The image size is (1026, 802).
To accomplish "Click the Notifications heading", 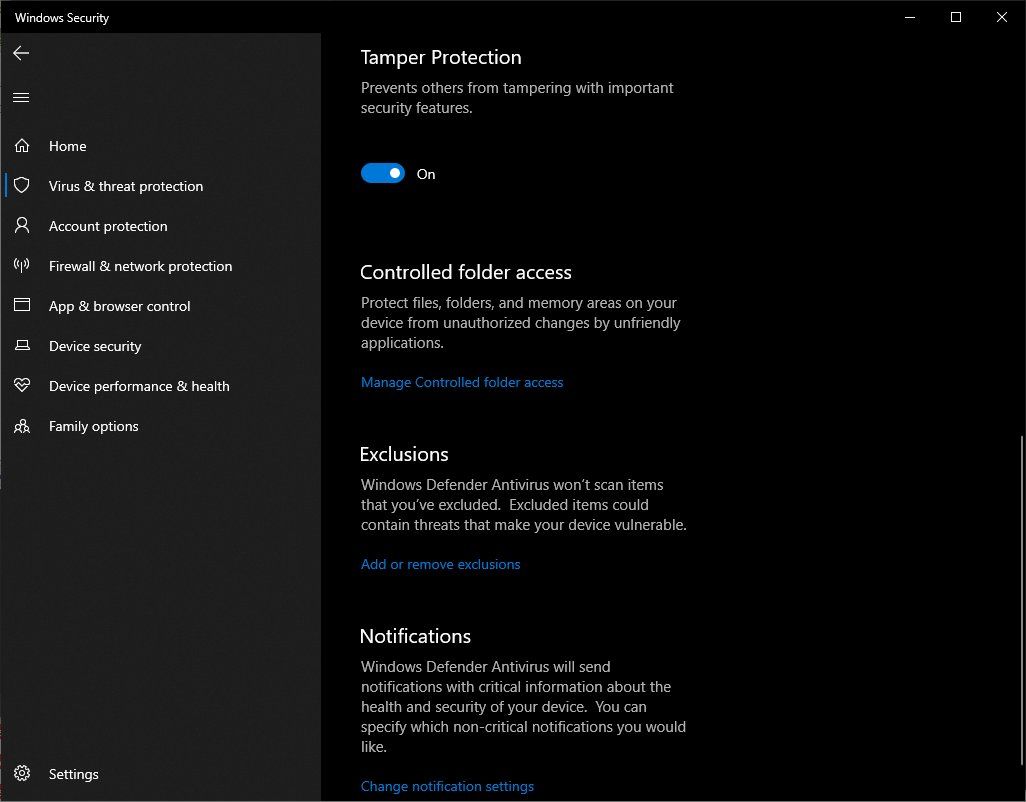I will point(416,636).
